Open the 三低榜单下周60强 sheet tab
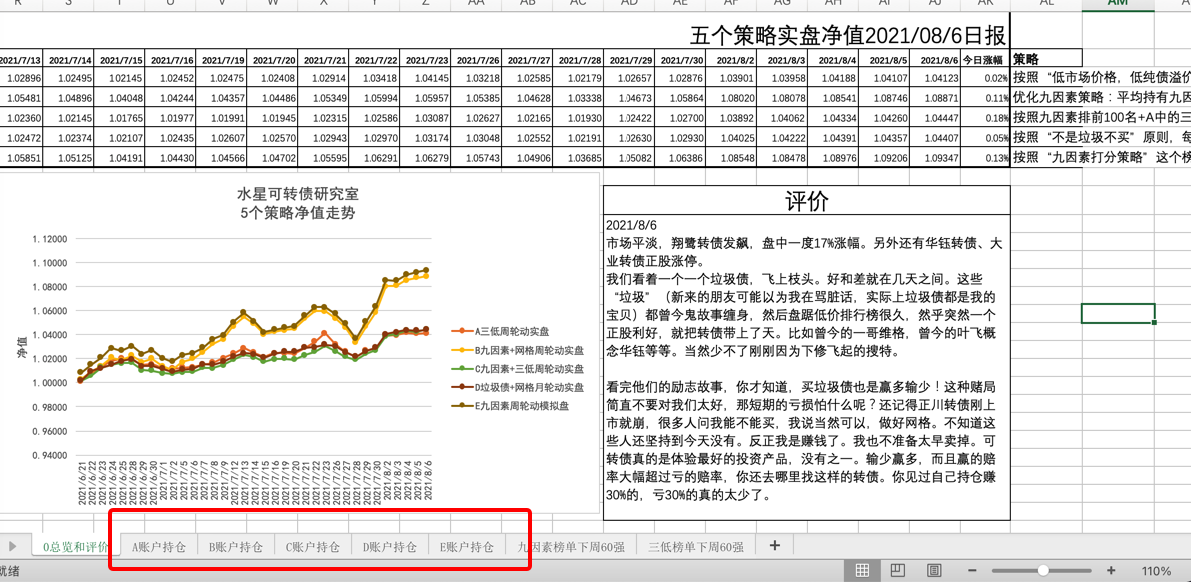 pyautogui.click(x=696, y=547)
